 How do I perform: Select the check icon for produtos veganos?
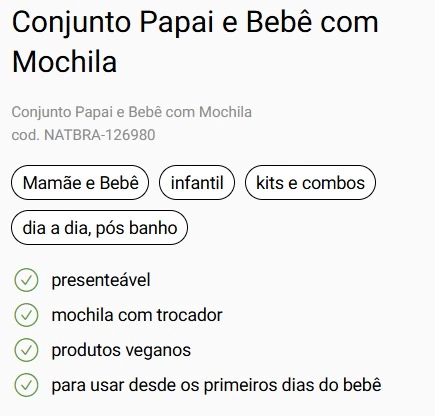[x=26, y=350]
